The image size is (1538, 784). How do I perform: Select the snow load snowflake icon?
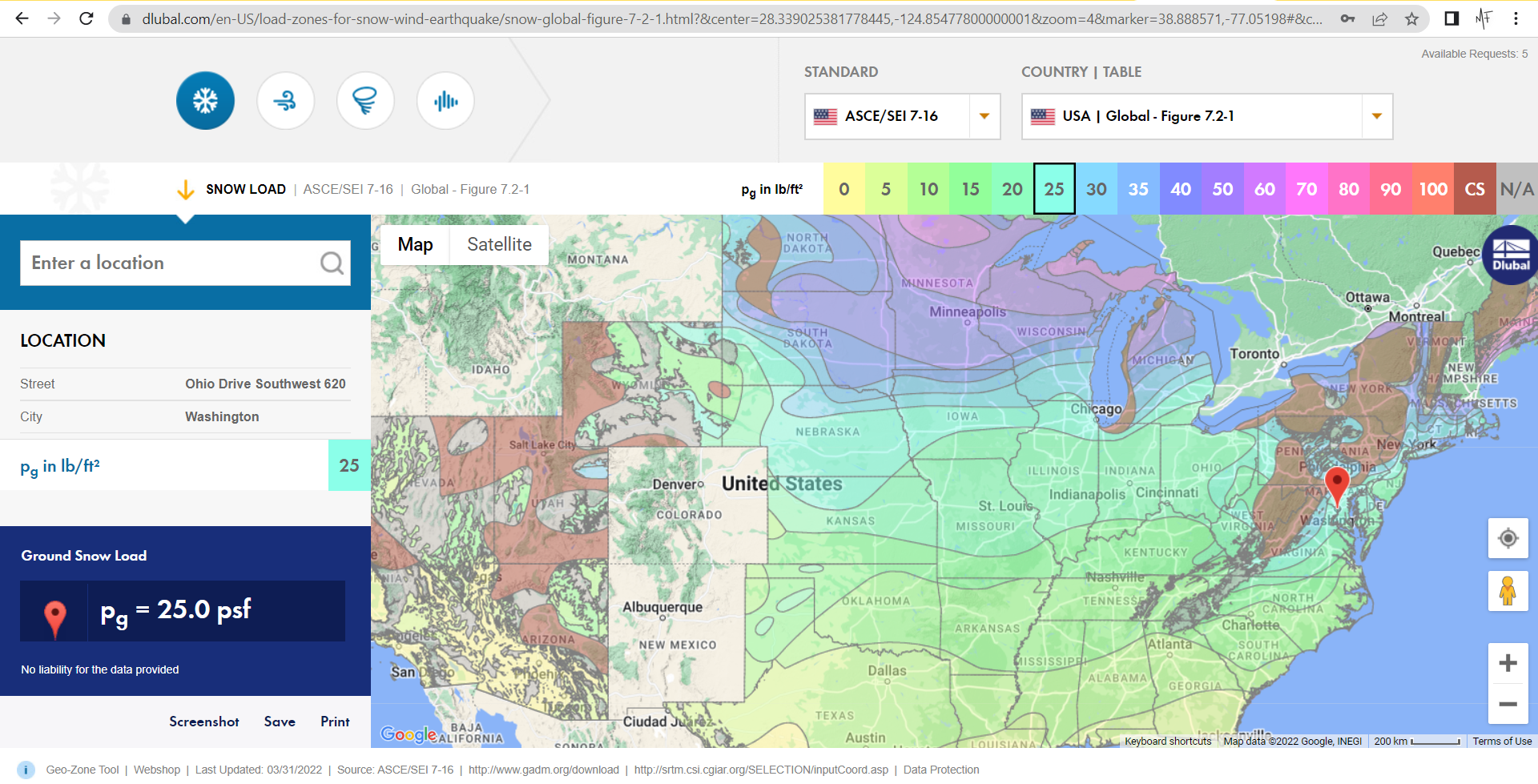tap(205, 100)
